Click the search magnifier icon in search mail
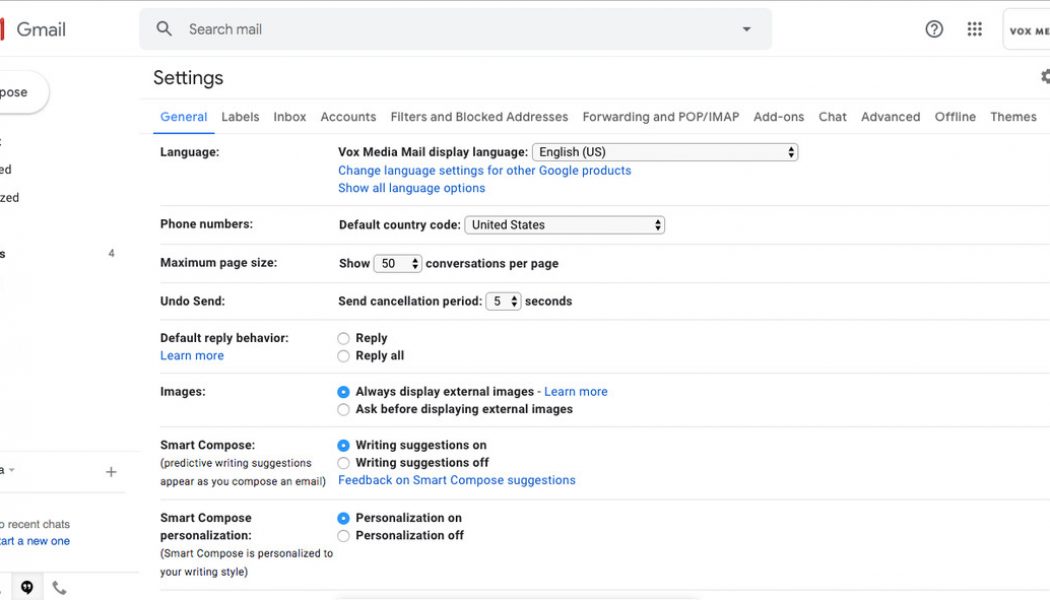Viewport: 1050px width, 600px height. [x=164, y=29]
